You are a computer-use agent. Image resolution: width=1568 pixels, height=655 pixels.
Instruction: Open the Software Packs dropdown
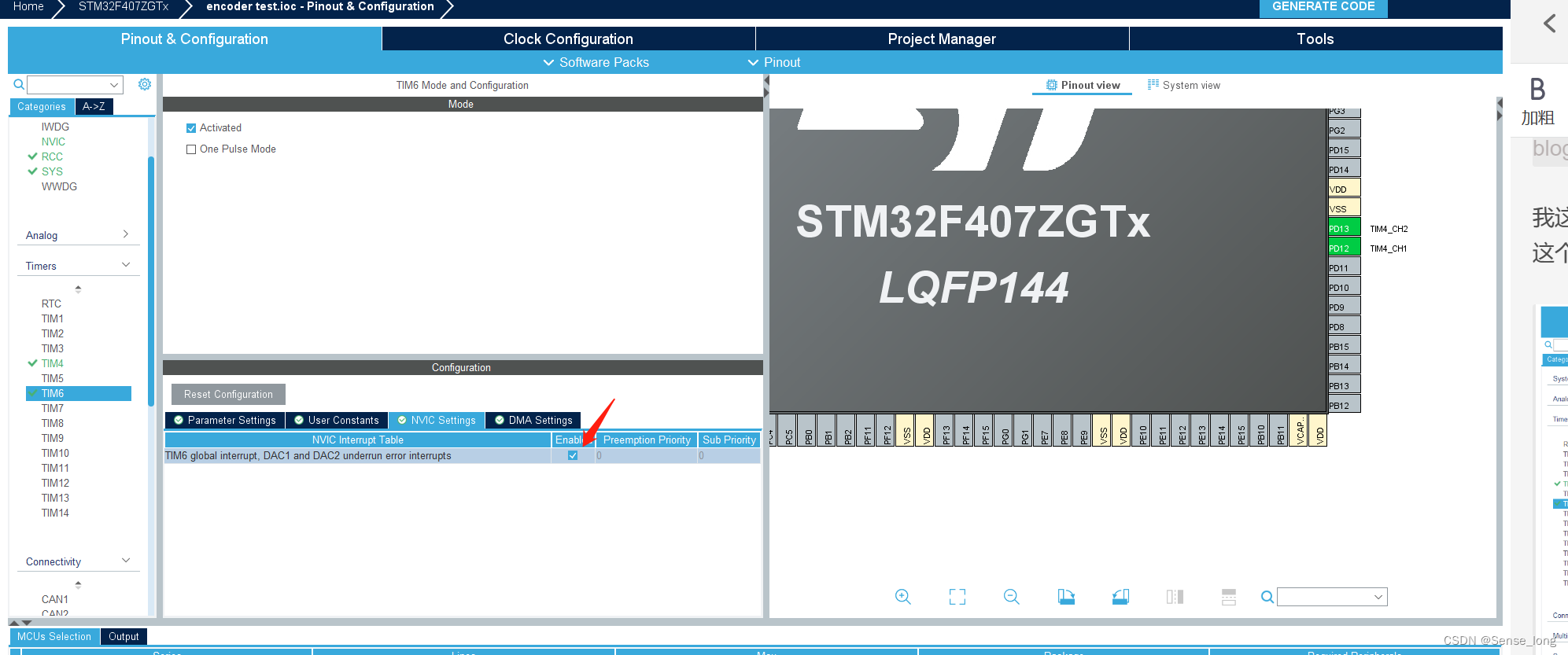596,62
